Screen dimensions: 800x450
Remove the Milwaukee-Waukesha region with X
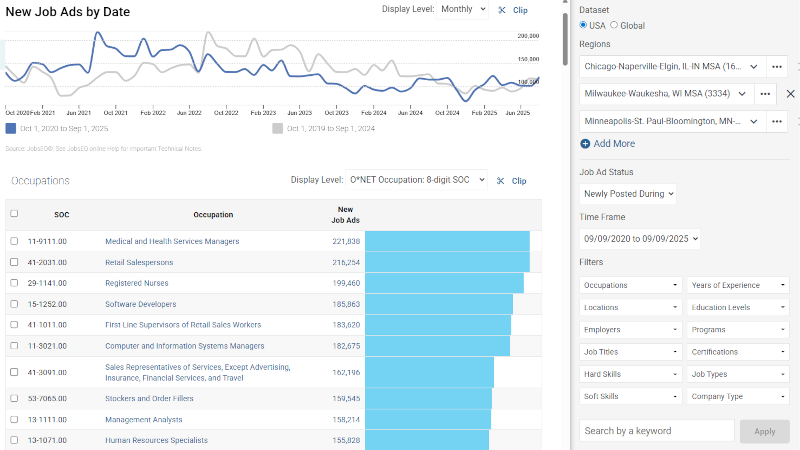(x=790, y=94)
